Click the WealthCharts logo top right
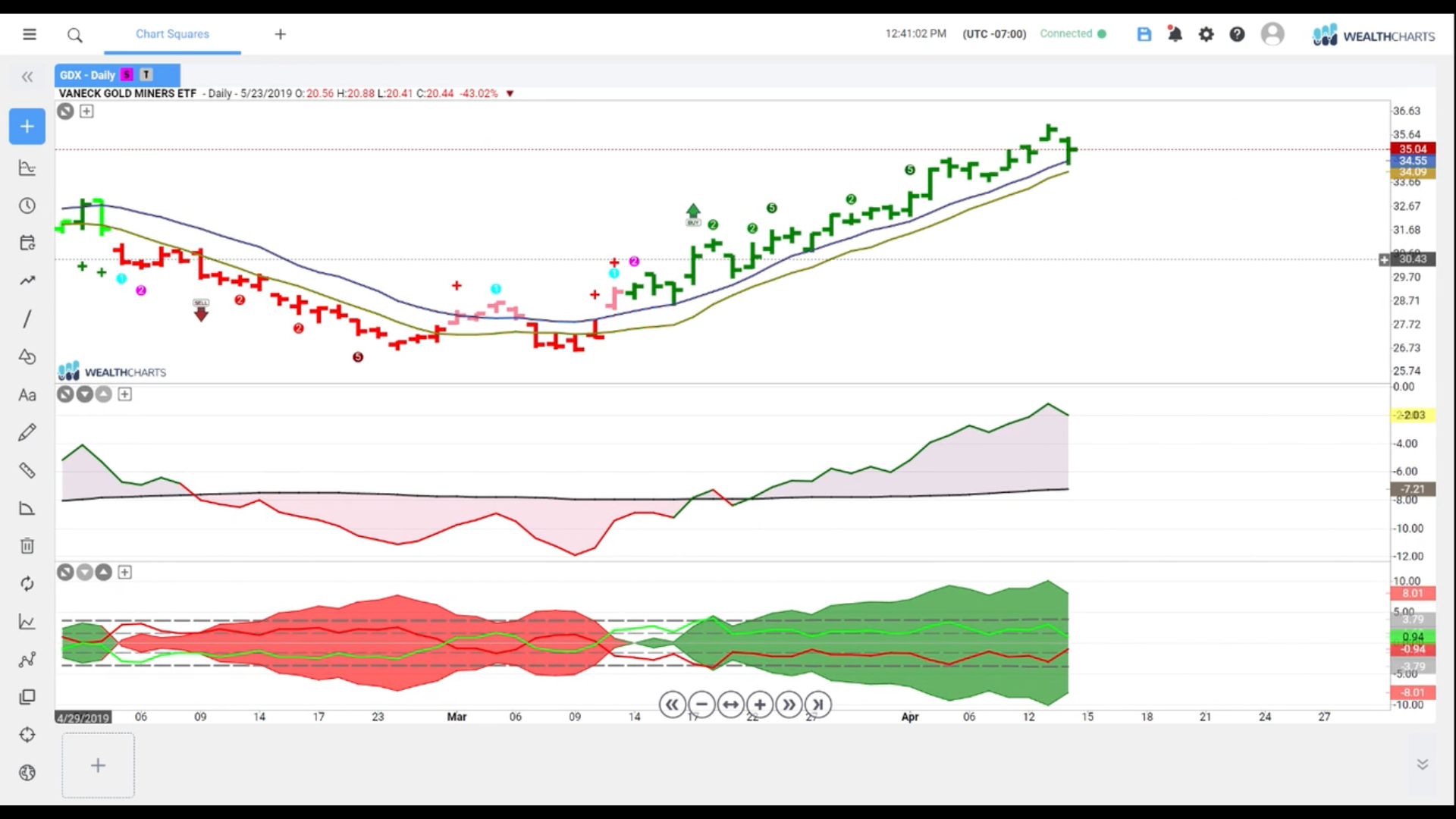 point(1374,36)
